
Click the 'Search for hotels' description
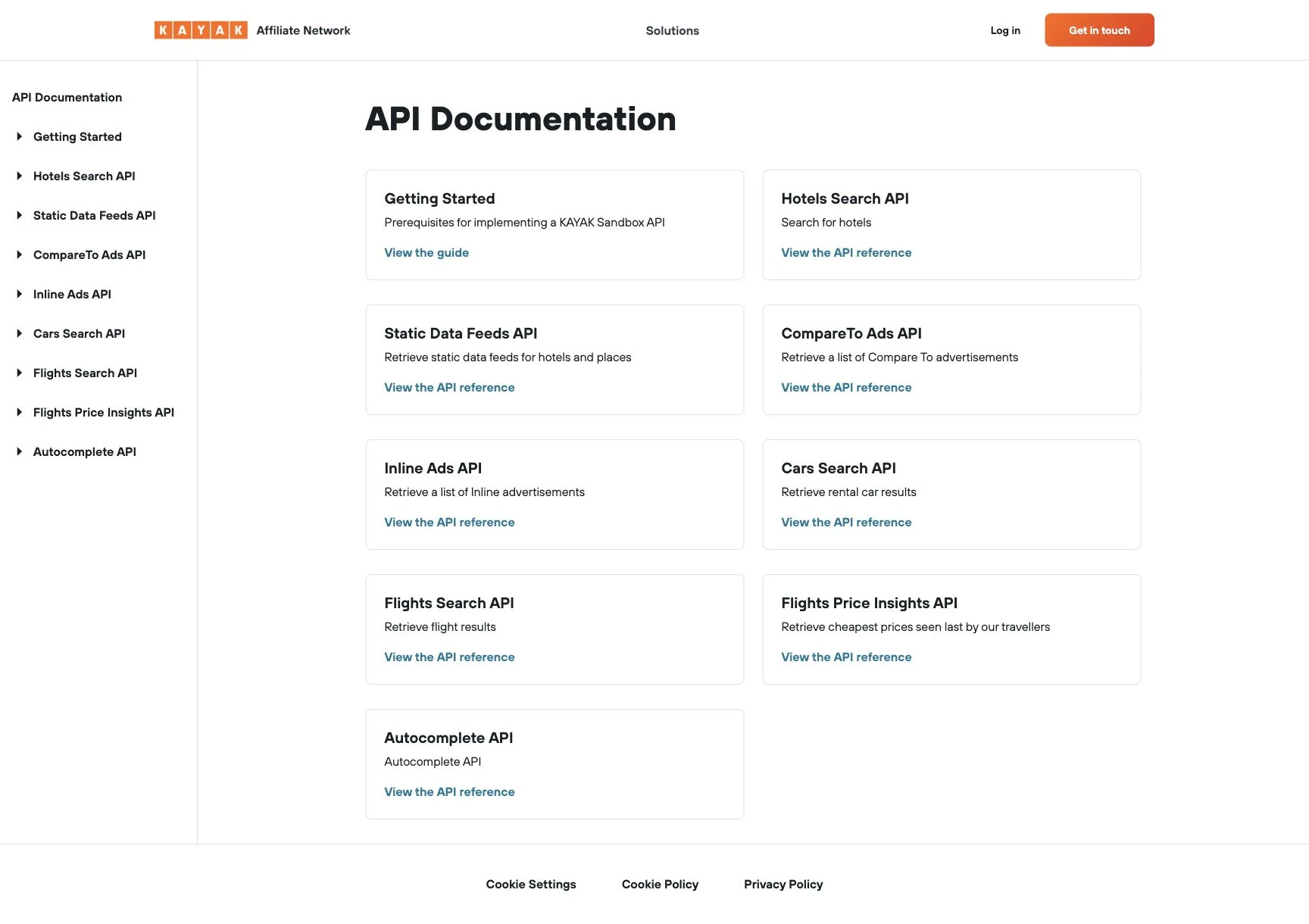tap(826, 222)
